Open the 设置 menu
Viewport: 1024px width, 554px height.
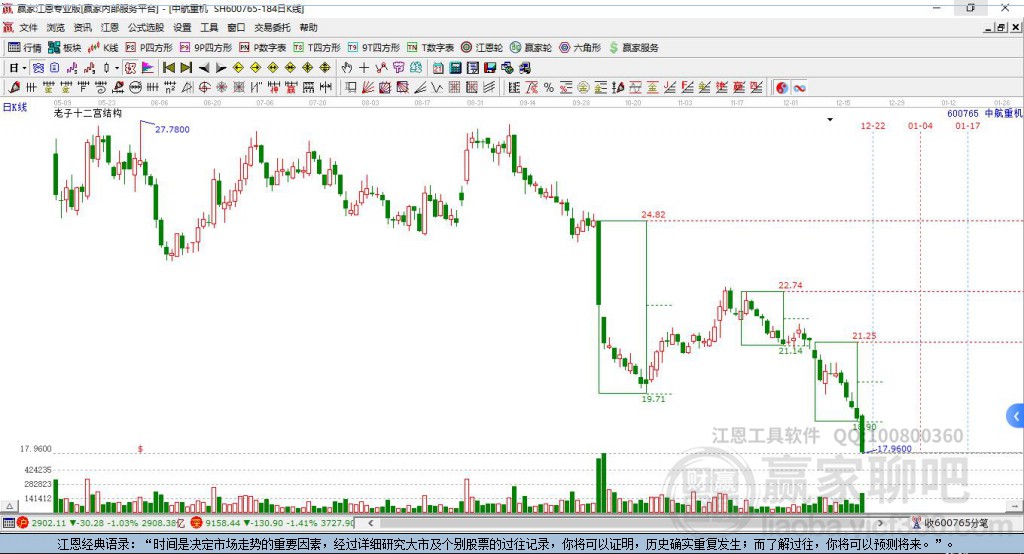(x=182, y=27)
